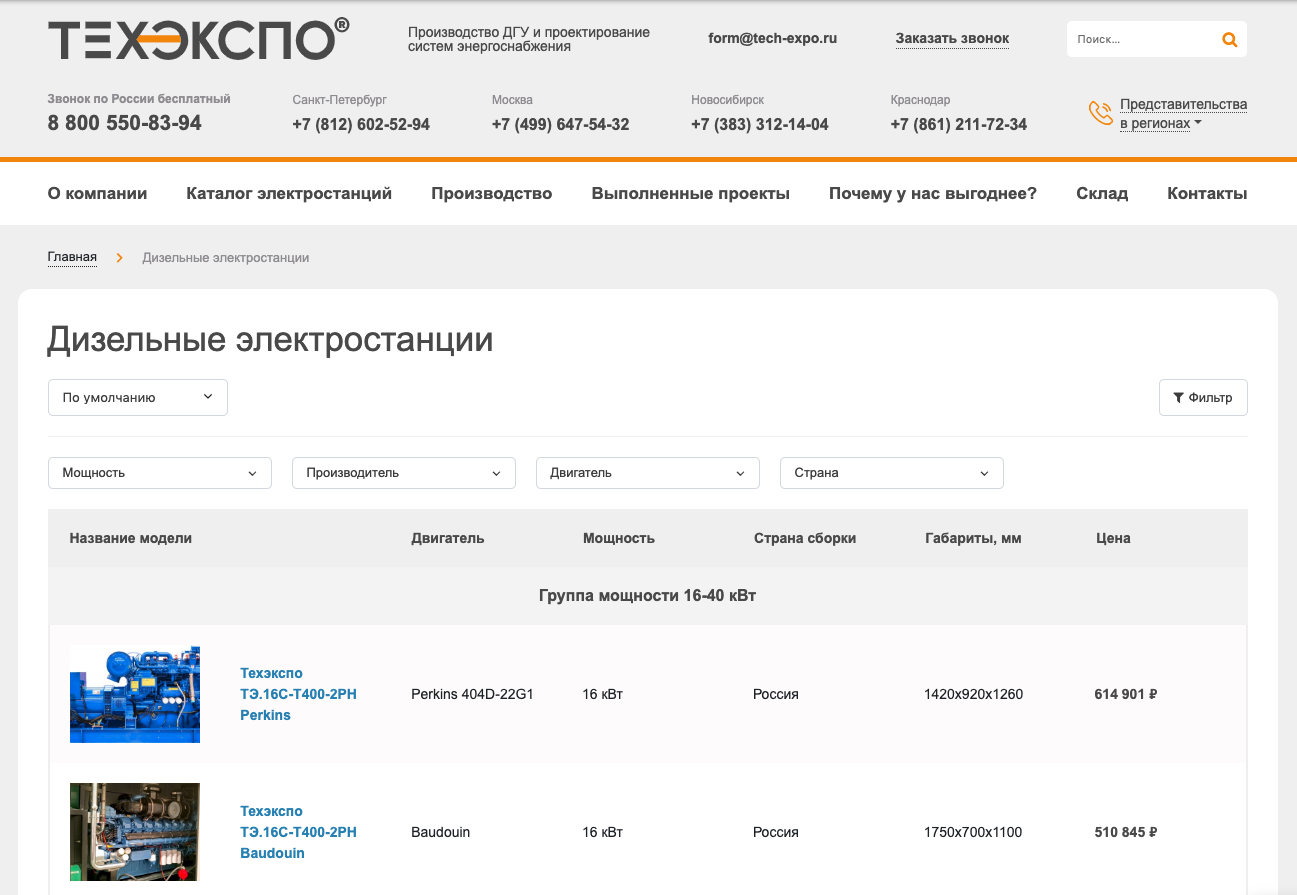The image size is (1297, 895).
Task: Call Krasnodar number +7 (861) 211-72-34
Action: [x=959, y=125]
